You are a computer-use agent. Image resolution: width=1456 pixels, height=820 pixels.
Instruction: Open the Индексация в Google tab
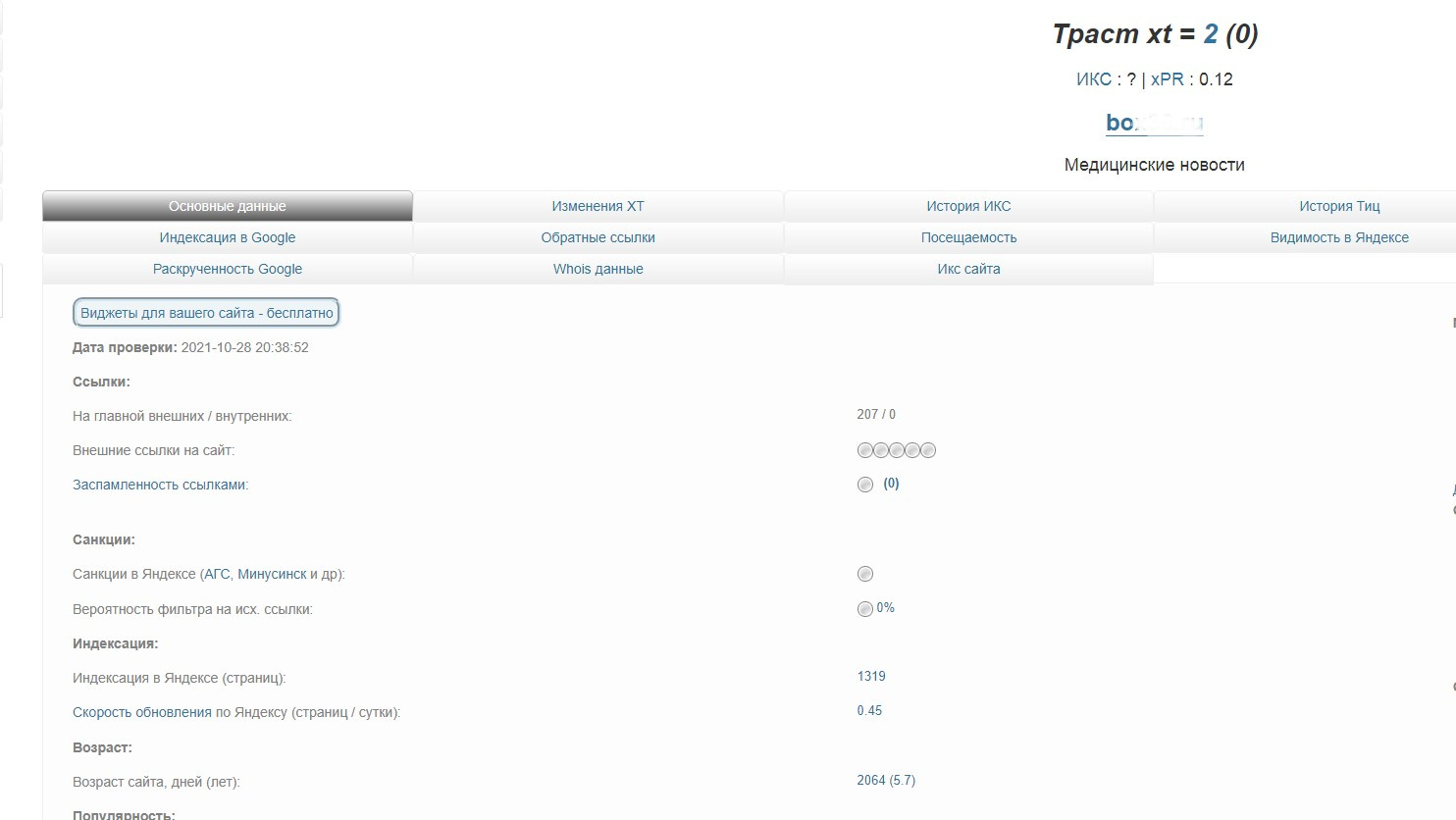click(x=228, y=237)
